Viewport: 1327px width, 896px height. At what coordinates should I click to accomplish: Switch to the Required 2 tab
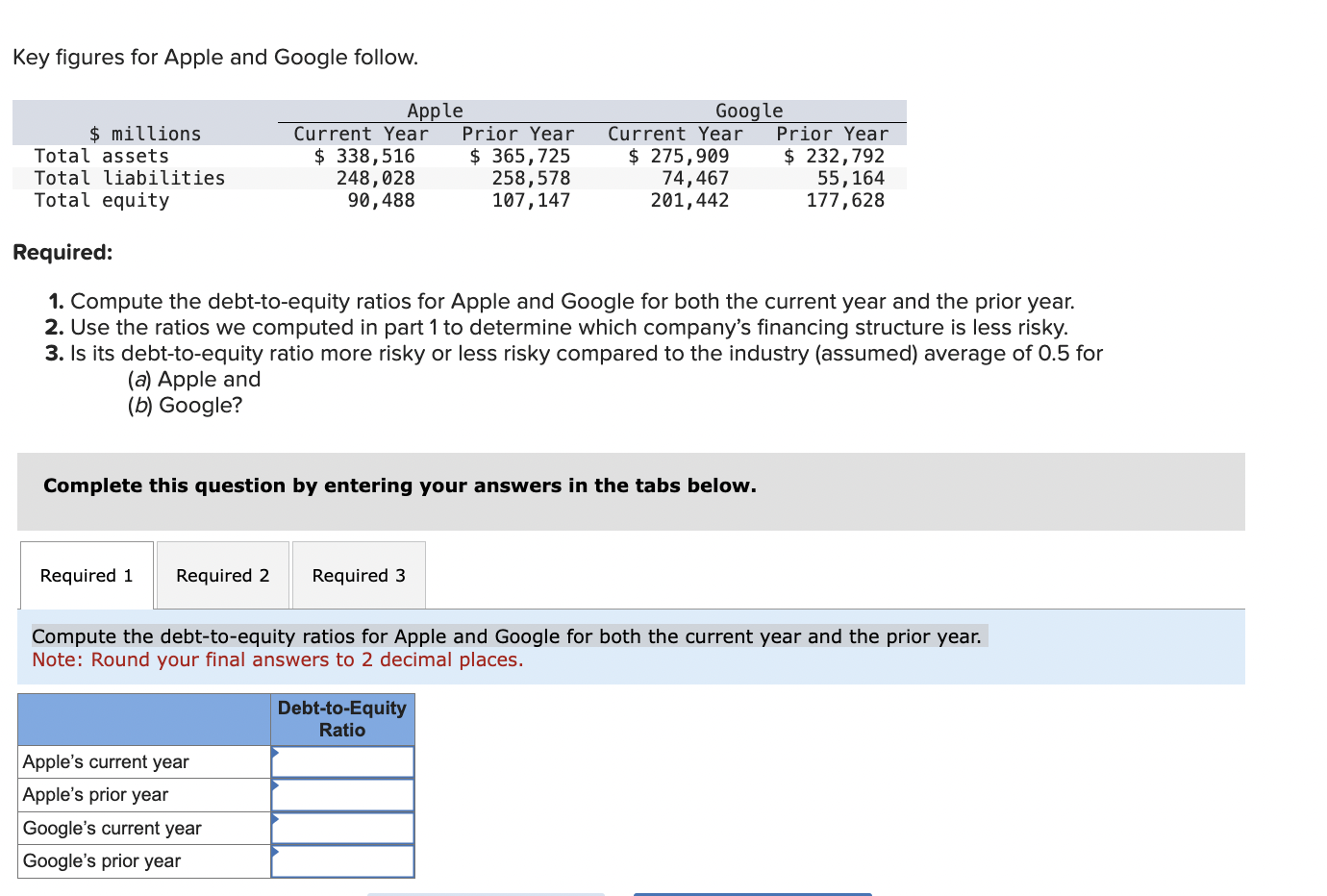tap(222, 575)
